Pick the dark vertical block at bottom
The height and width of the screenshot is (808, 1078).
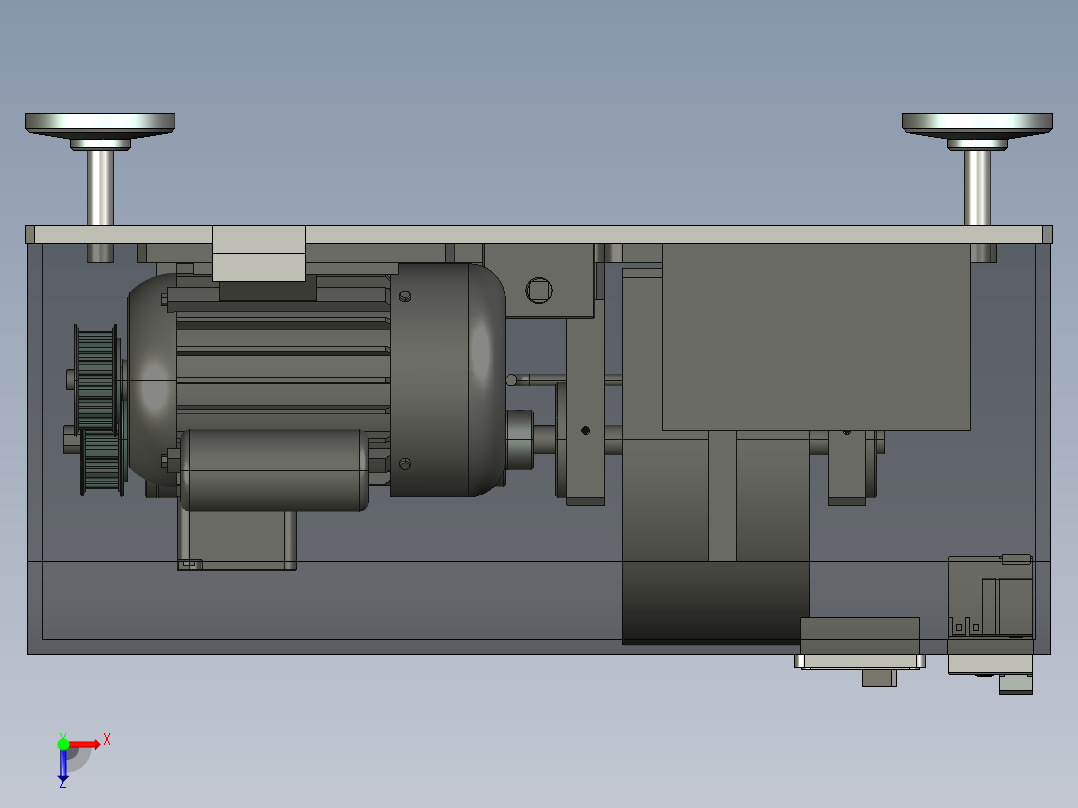pos(715,603)
